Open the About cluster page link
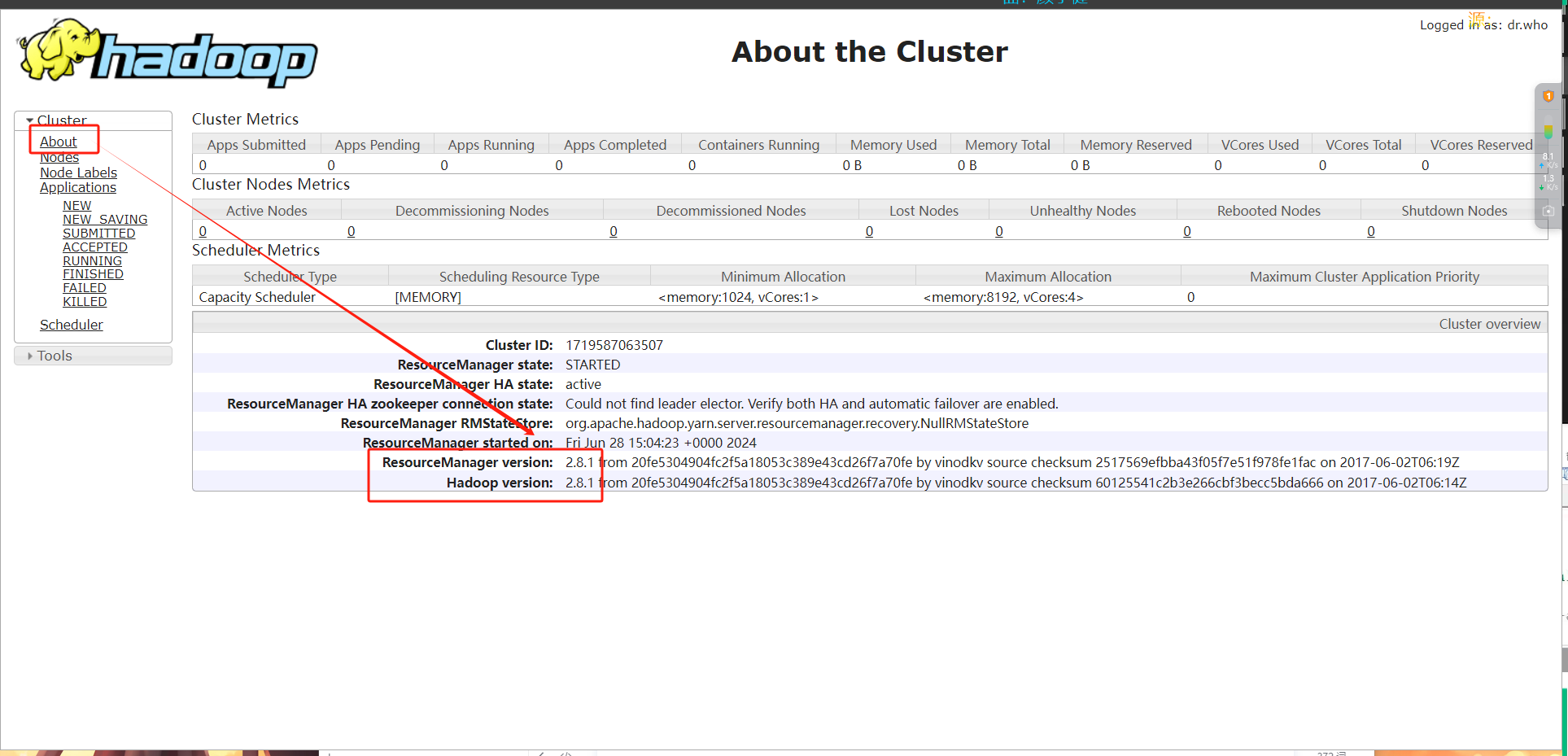Viewport: 1568px width, 756px height. 59,142
